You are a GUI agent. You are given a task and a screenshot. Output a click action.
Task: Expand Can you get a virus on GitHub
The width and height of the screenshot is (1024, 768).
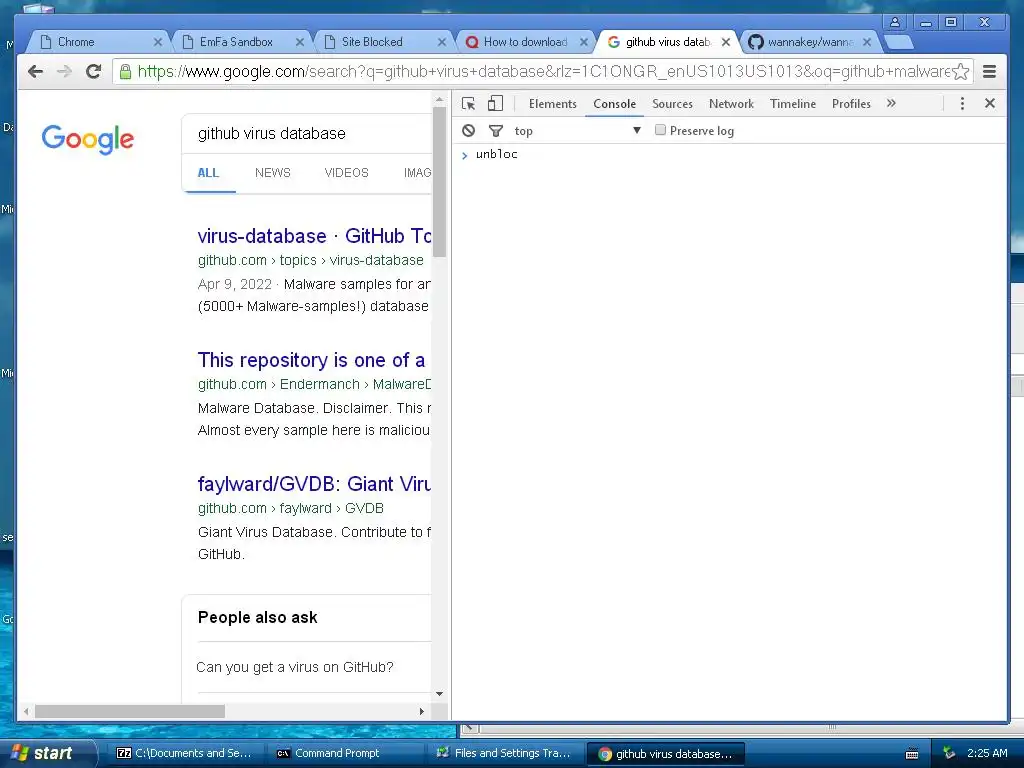coord(295,667)
